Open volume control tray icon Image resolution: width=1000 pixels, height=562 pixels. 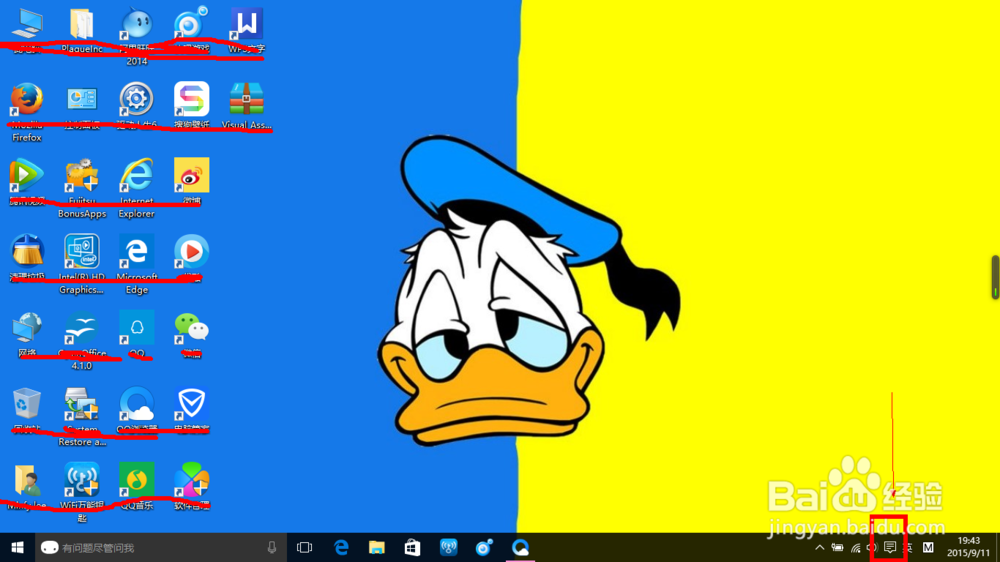coord(872,547)
